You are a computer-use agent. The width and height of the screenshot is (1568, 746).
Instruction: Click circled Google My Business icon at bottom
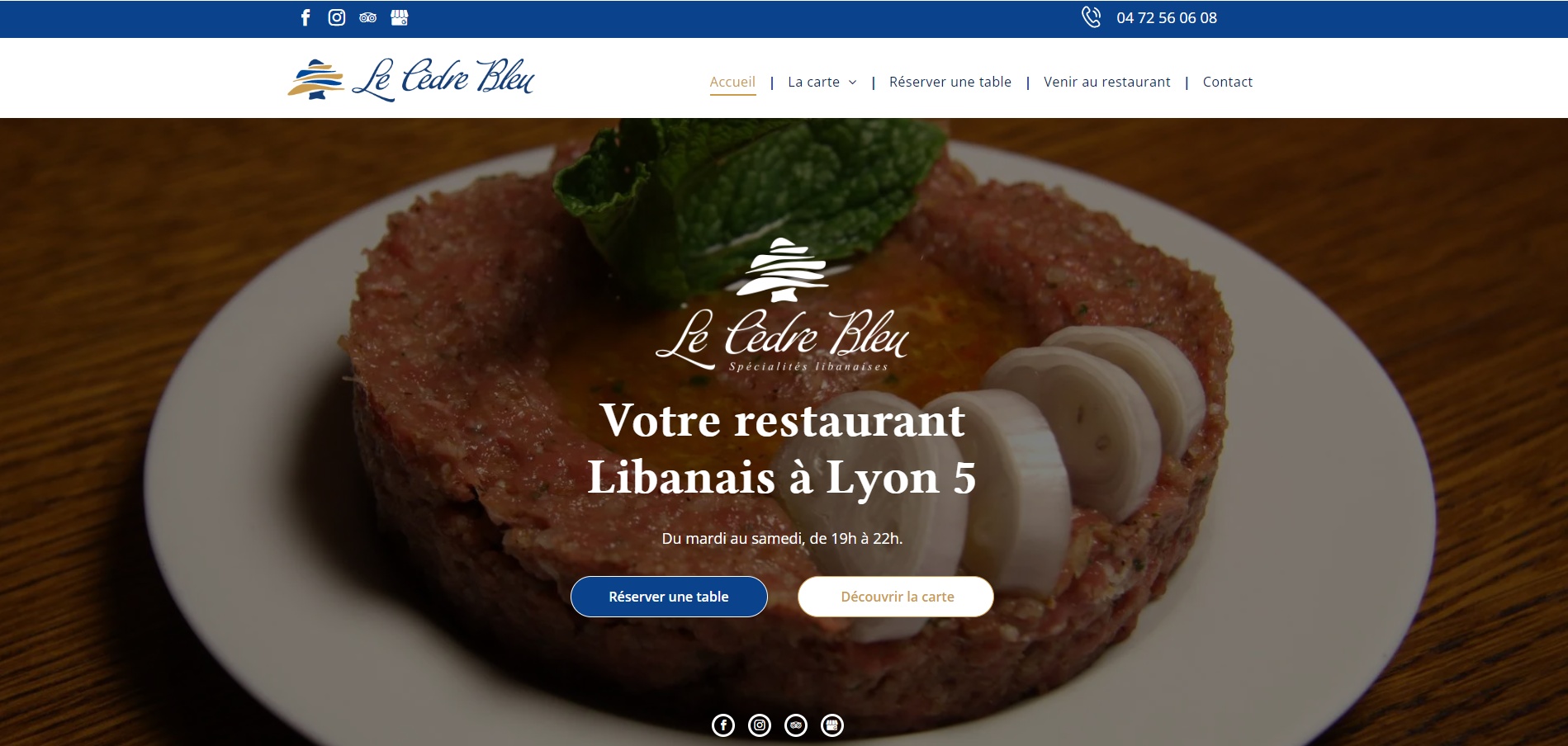tap(832, 725)
